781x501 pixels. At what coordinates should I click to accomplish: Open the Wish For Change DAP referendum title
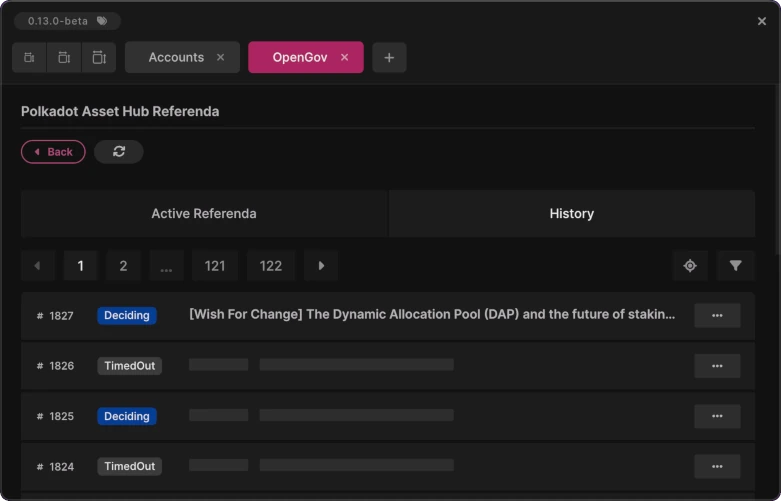pos(432,314)
